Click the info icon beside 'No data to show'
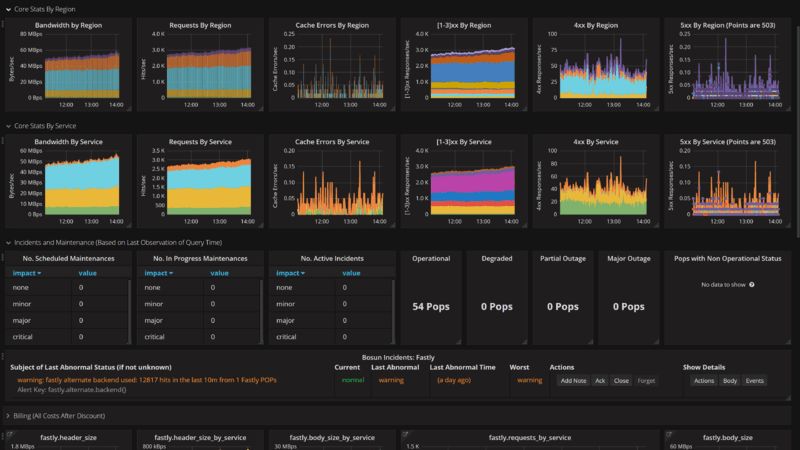Screen dimensions: 800x450 tap(751, 285)
